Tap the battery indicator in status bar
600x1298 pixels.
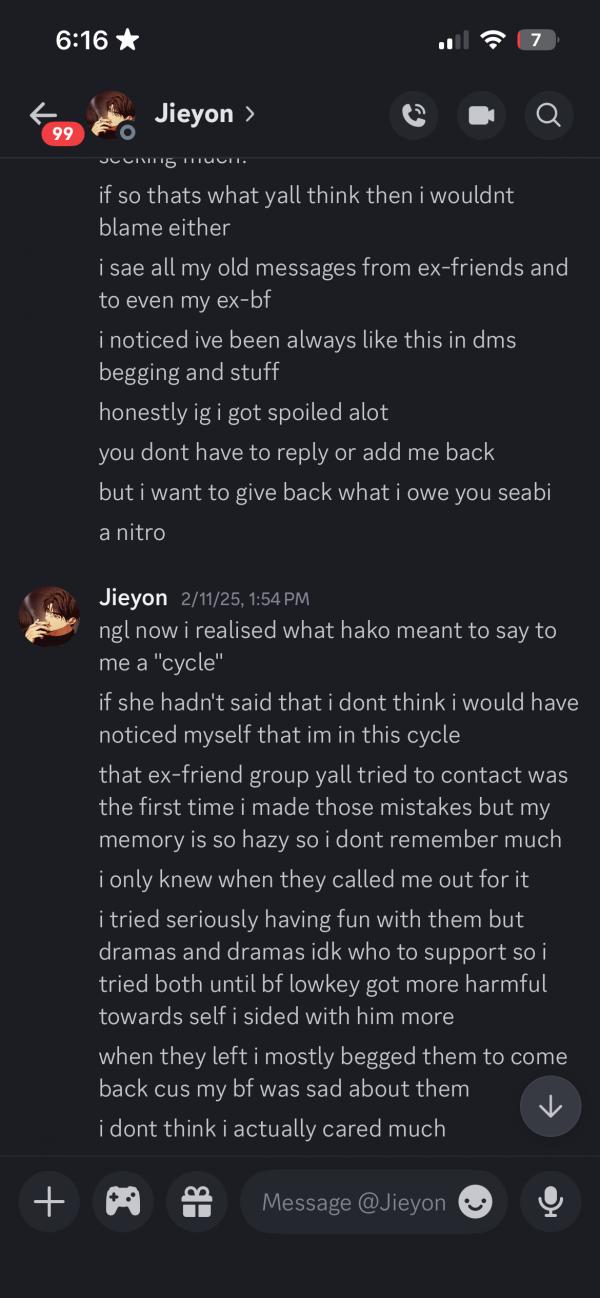click(537, 40)
